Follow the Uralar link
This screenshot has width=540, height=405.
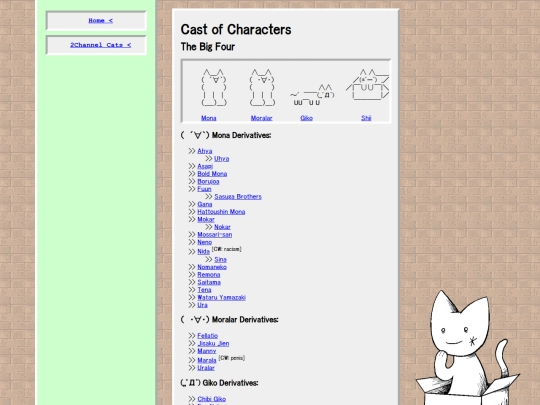pyautogui.click(x=206, y=368)
